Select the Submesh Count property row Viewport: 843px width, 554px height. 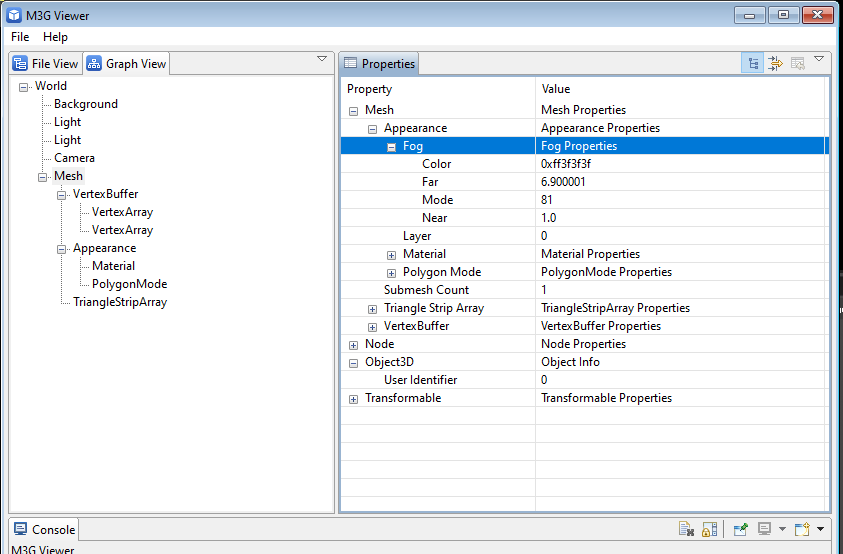click(585, 289)
